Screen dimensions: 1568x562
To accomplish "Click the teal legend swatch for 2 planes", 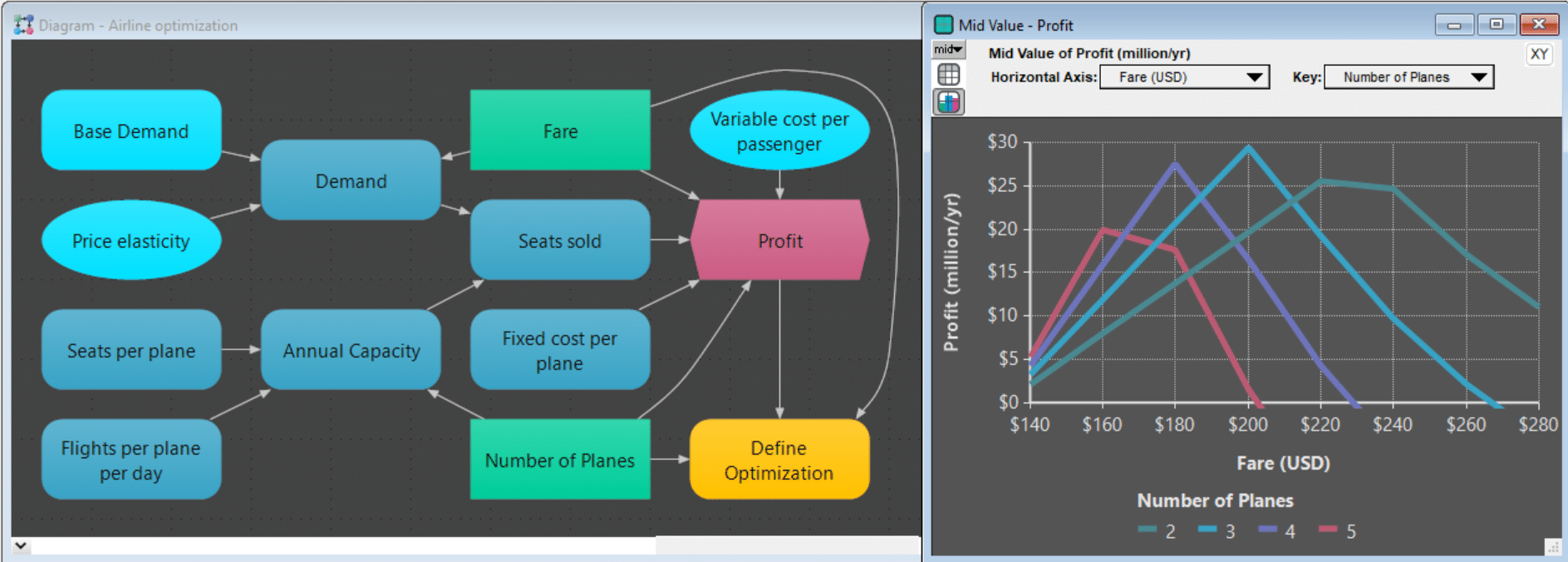I will pos(1148,530).
